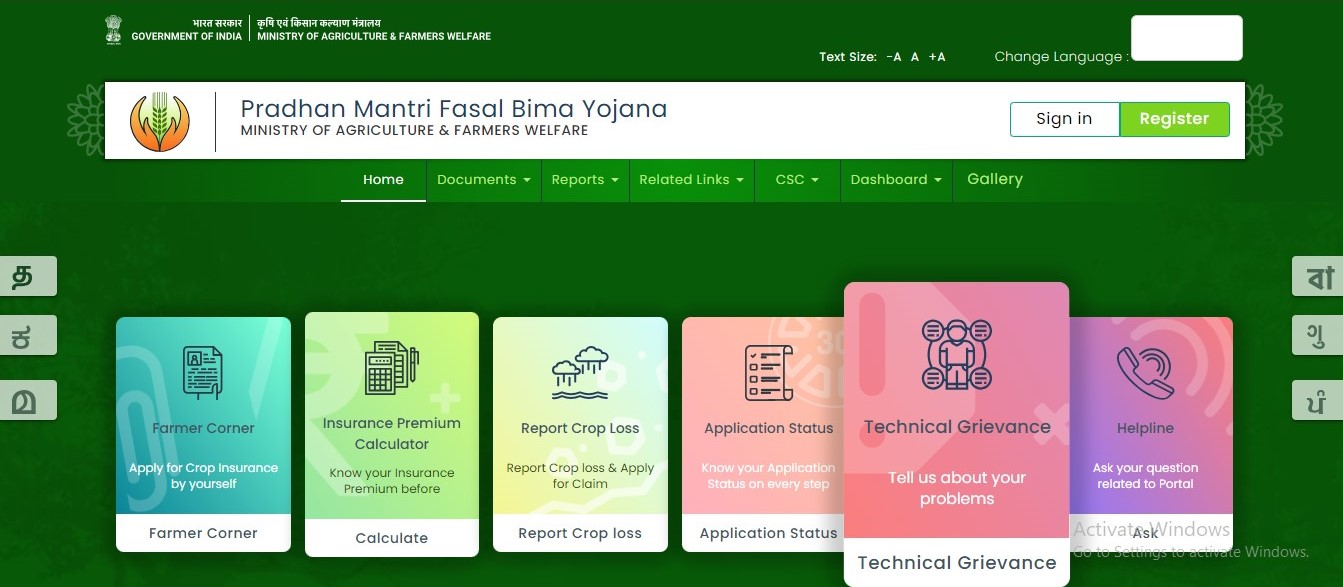This screenshot has height=587, width=1343.
Task: Click the Pradhan Mantri Fasal Bima Yojana title
Action: point(453,109)
